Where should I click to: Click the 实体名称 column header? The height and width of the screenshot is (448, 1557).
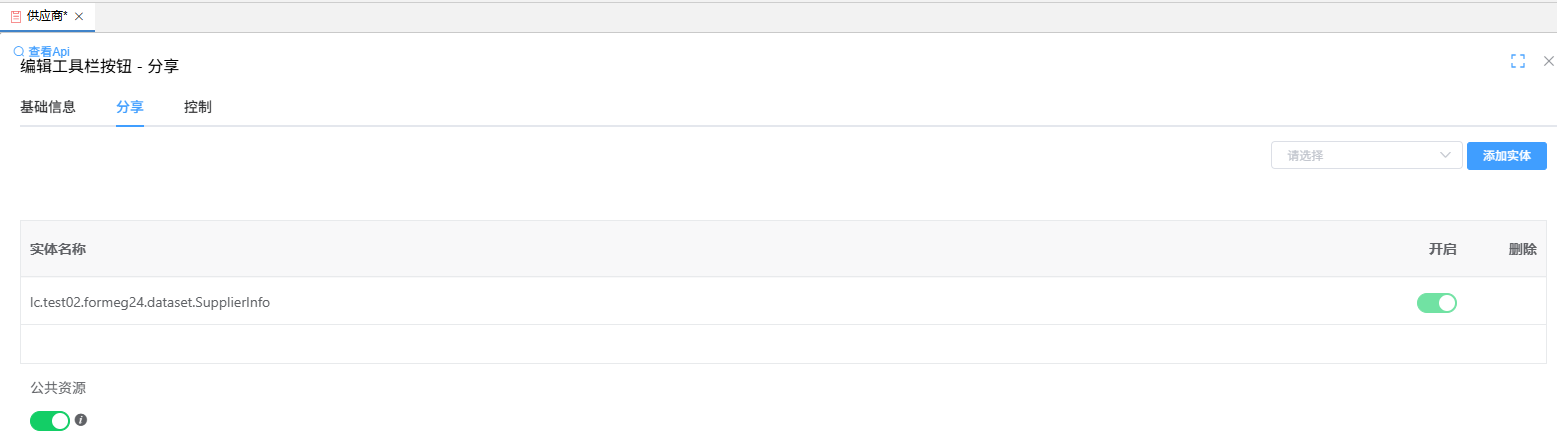(x=58, y=249)
